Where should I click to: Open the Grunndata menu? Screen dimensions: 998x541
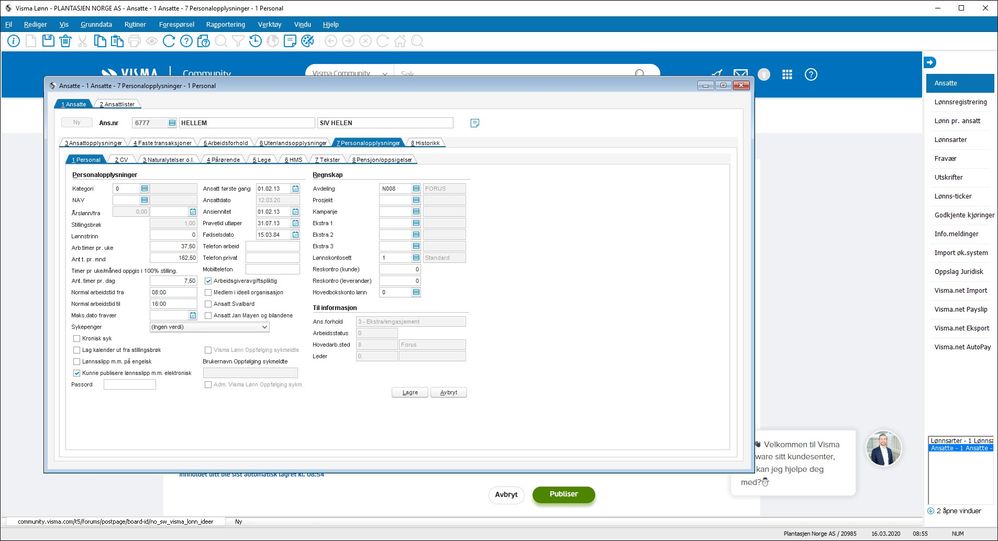click(96, 24)
